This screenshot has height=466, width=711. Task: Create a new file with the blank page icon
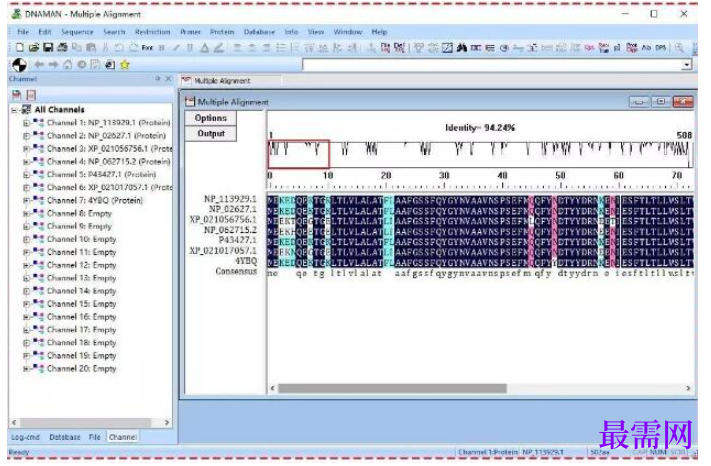coord(19,48)
